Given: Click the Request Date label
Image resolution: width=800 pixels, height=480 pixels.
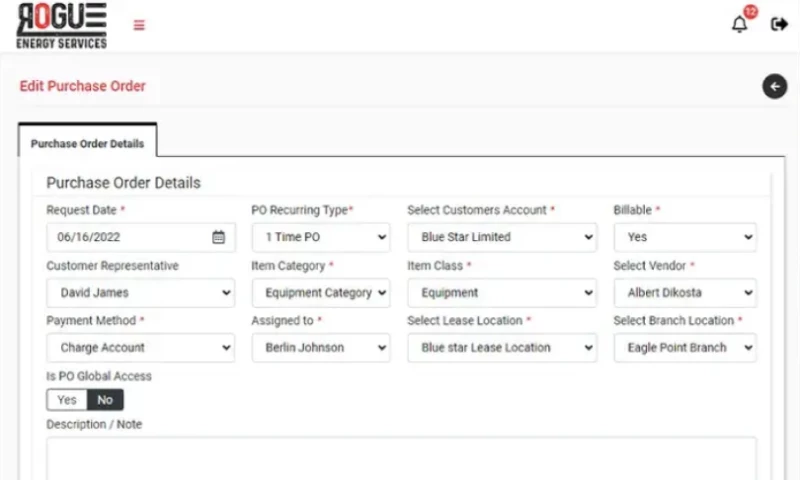Looking at the screenshot, I should 82,210.
